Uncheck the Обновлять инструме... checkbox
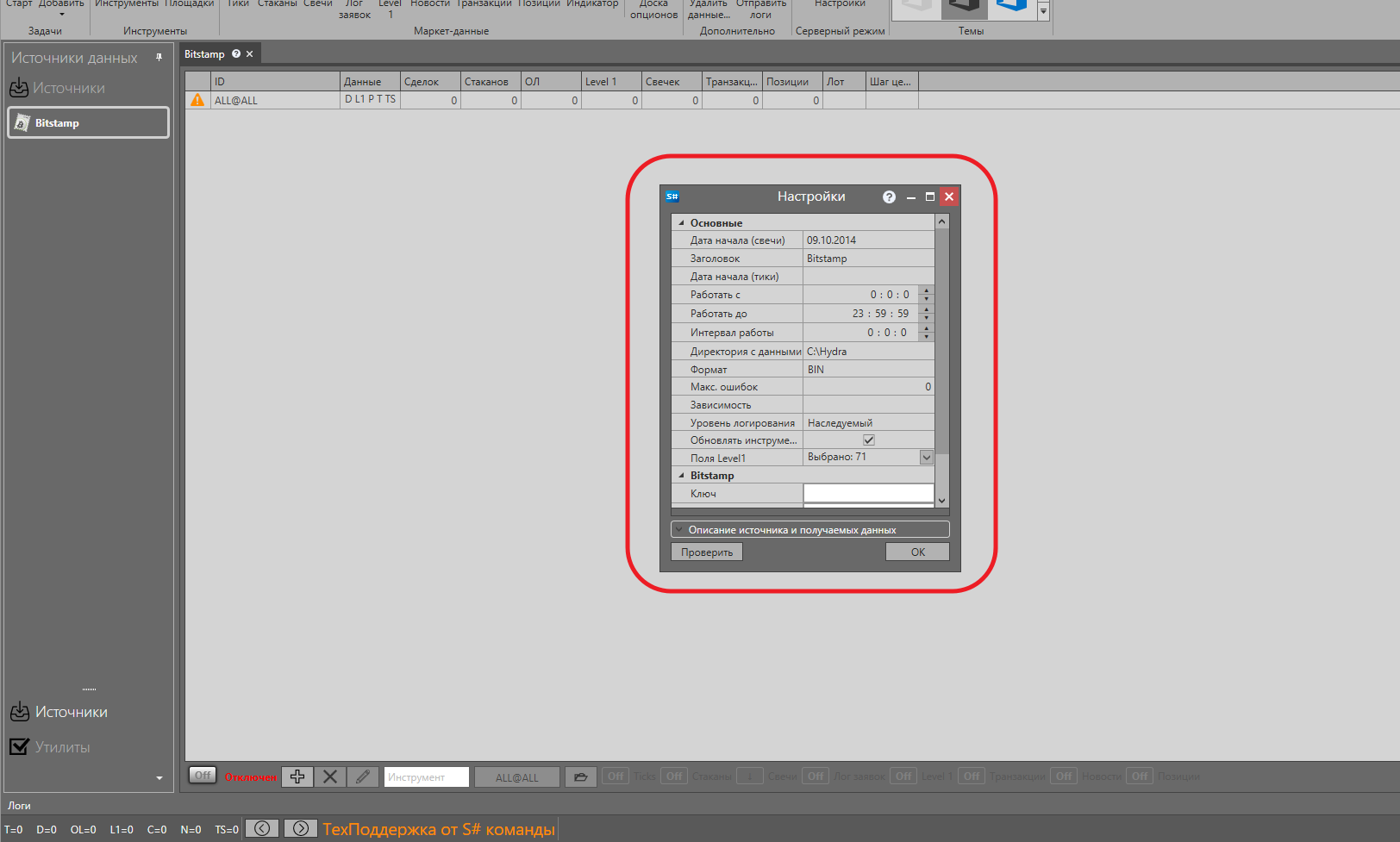 tap(869, 440)
